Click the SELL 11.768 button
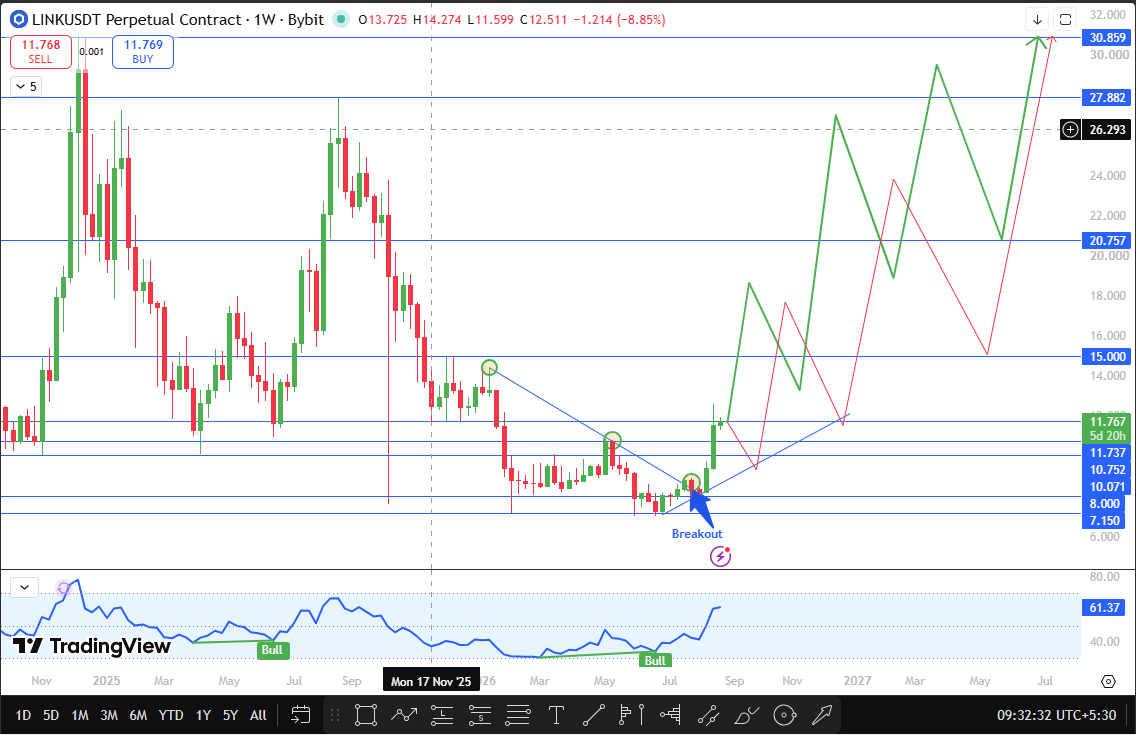The width and height of the screenshot is (1136, 735). pos(41,51)
